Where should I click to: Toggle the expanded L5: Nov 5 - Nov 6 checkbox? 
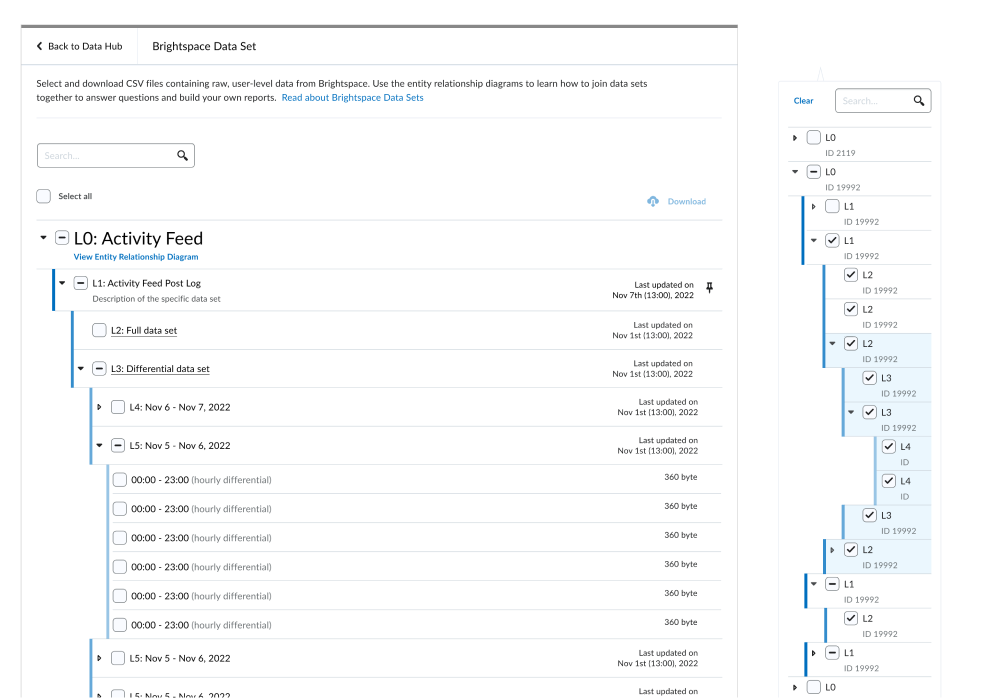pos(118,445)
